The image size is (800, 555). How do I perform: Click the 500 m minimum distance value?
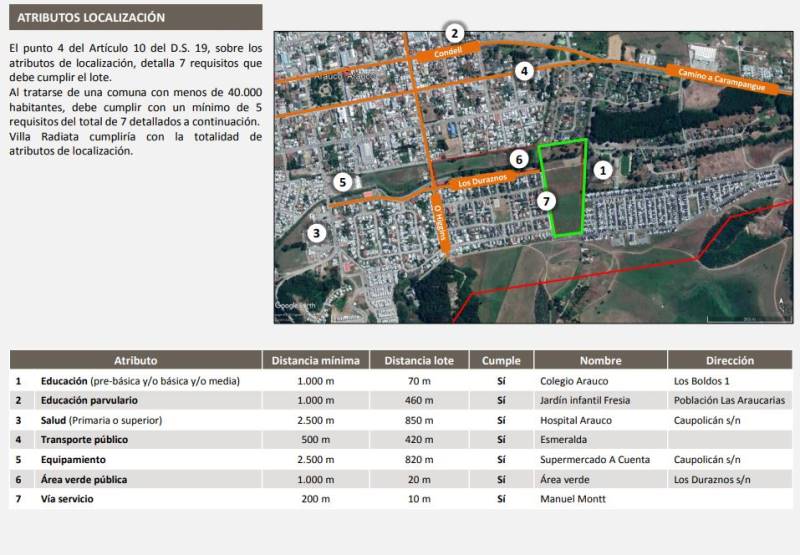tap(315, 440)
